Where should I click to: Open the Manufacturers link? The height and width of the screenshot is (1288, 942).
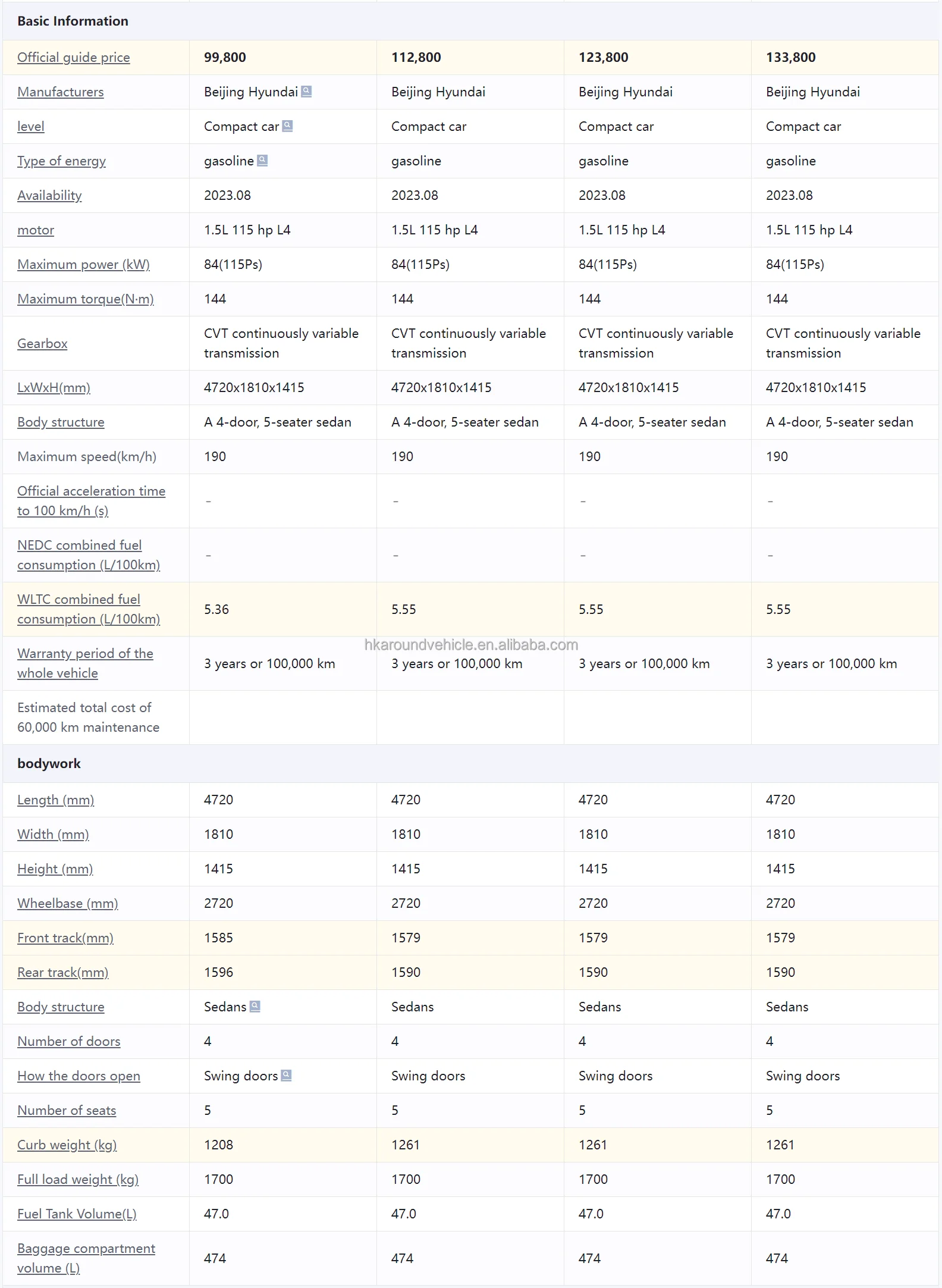(61, 92)
